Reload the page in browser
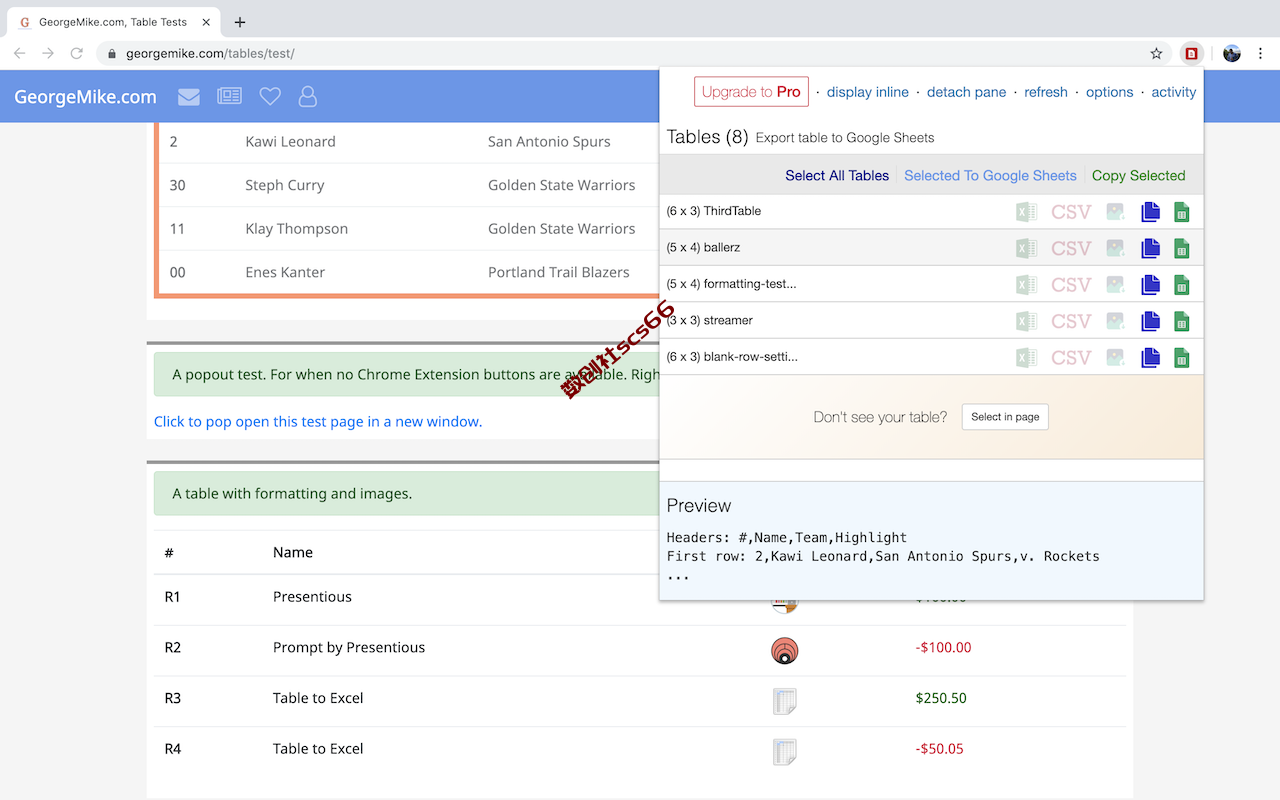Viewport: 1280px width, 800px height. (x=76, y=53)
